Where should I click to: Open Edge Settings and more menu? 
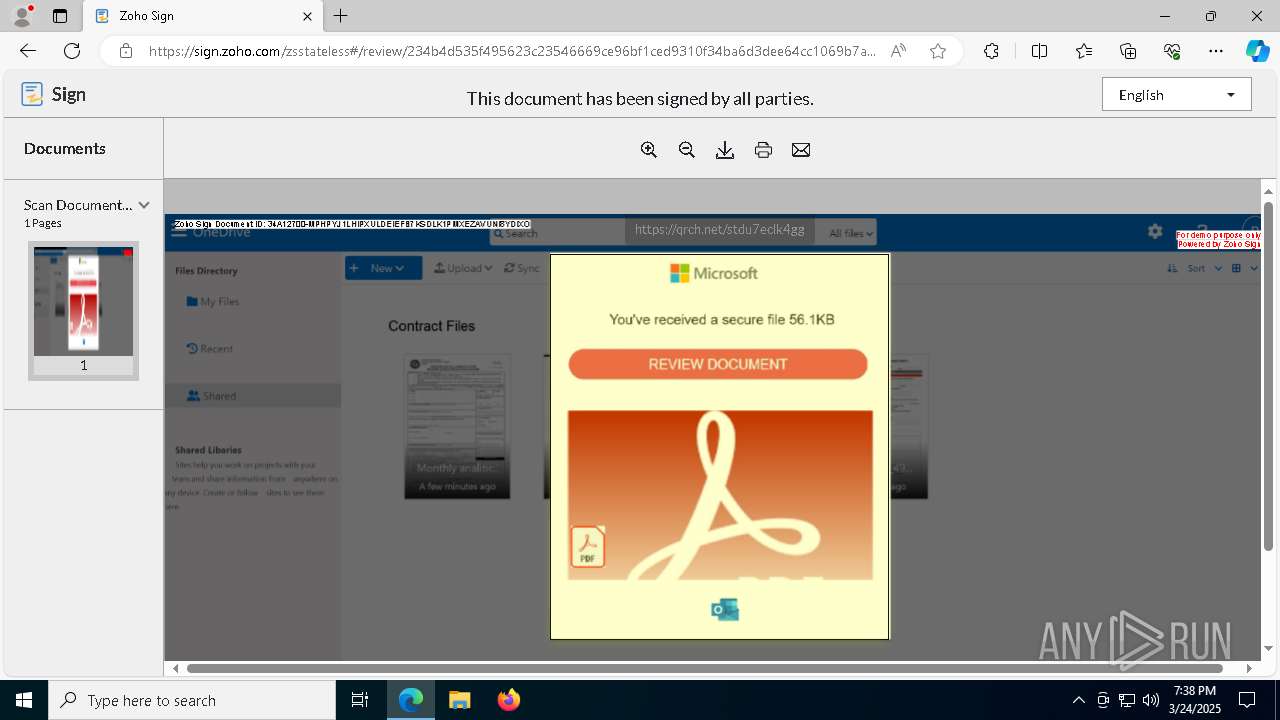(1216, 51)
